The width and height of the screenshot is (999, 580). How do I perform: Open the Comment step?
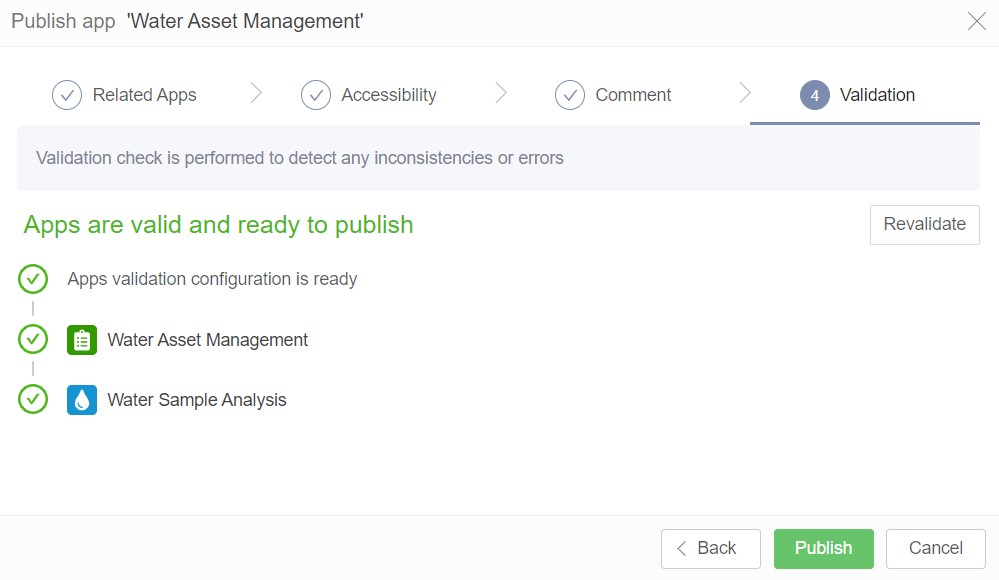[x=633, y=95]
